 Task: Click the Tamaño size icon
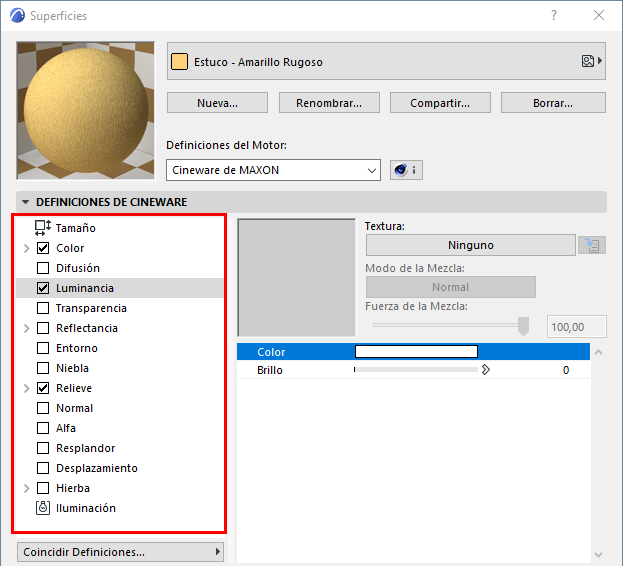coord(43,228)
